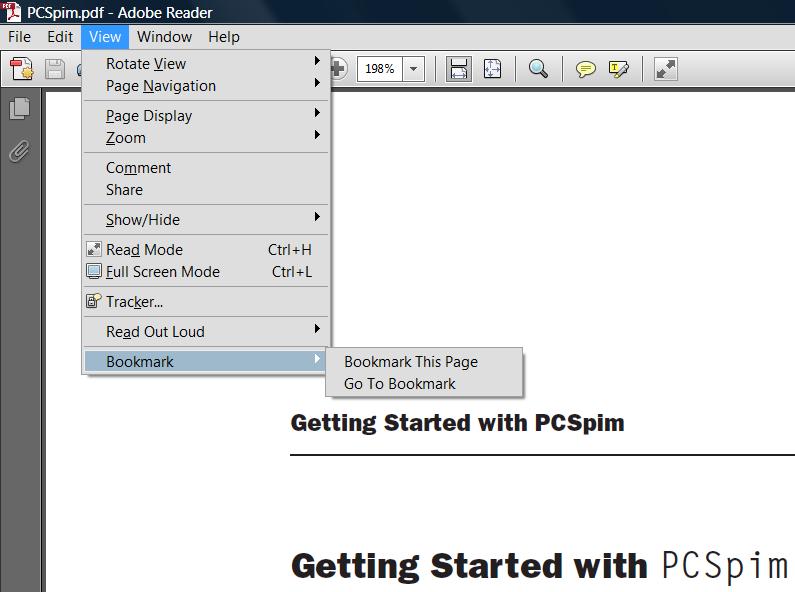
Task: Select the highlight text tool
Action: coord(619,68)
